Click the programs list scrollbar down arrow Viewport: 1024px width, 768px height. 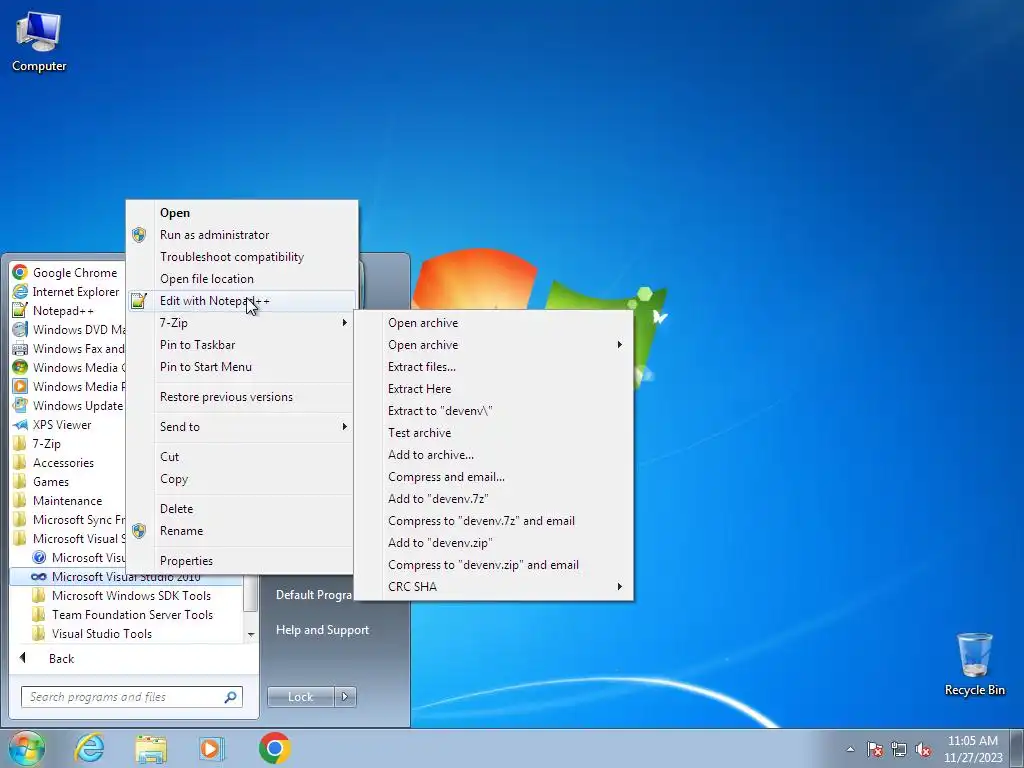tap(251, 634)
